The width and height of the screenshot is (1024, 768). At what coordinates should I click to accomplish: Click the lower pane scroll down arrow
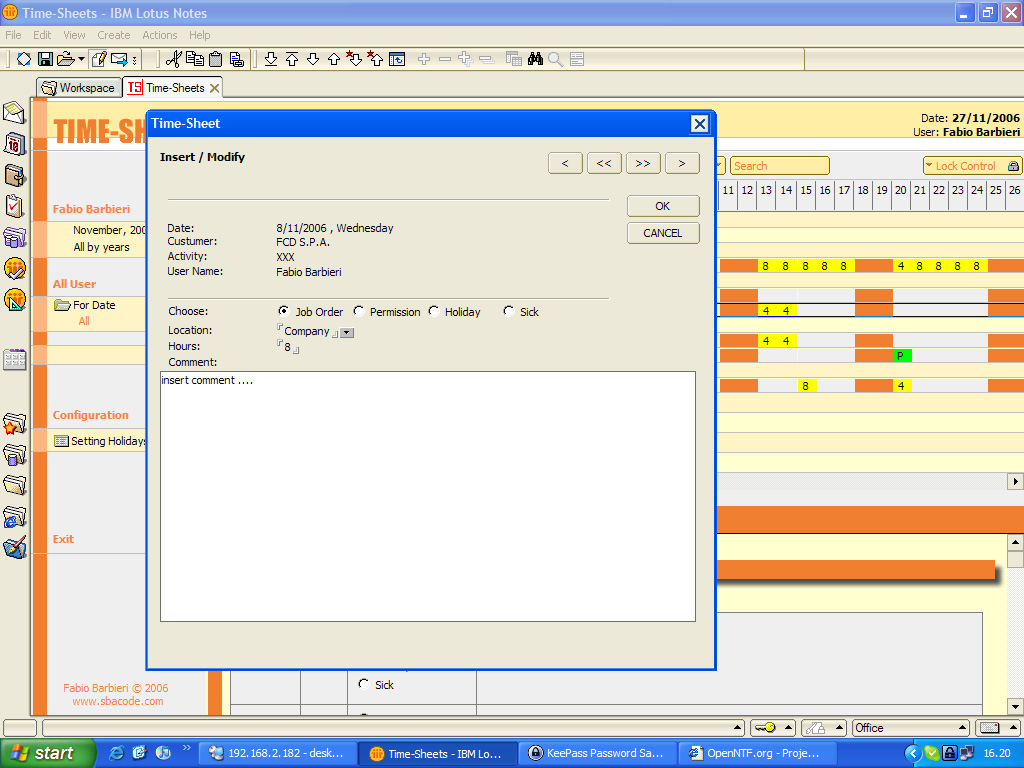(1015, 707)
